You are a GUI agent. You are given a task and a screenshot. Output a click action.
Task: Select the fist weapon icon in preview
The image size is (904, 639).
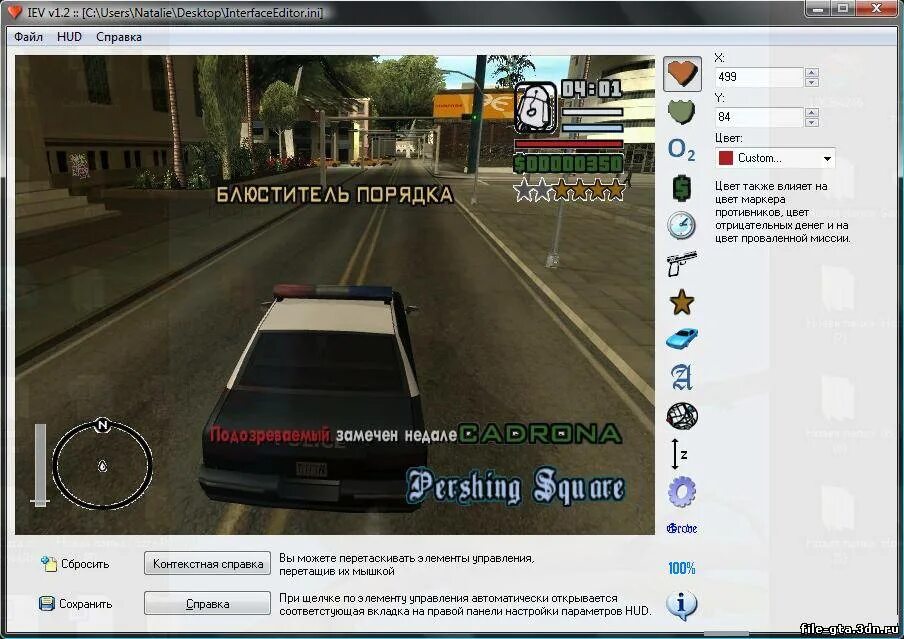[x=535, y=107]
